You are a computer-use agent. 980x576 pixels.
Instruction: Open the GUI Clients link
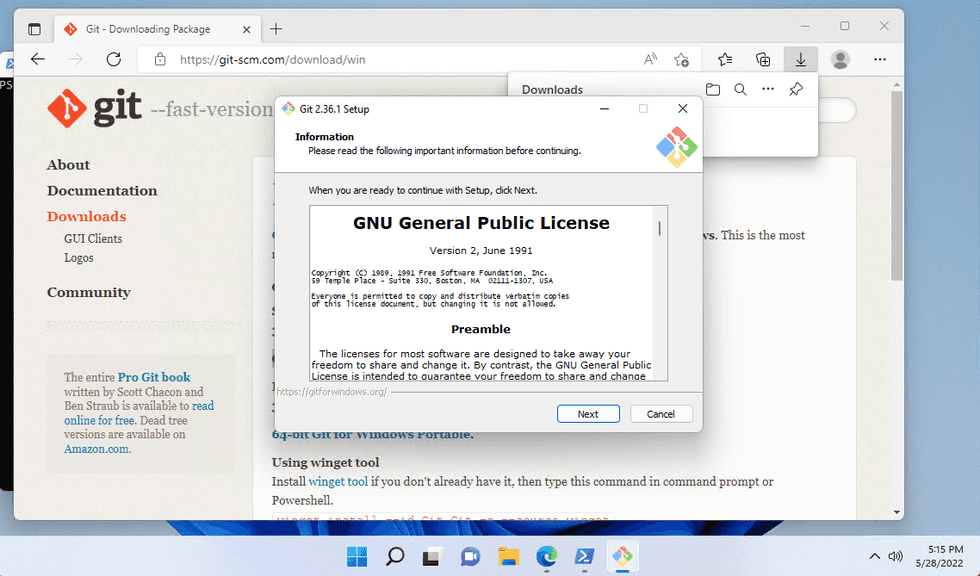(x=93, y=239)
